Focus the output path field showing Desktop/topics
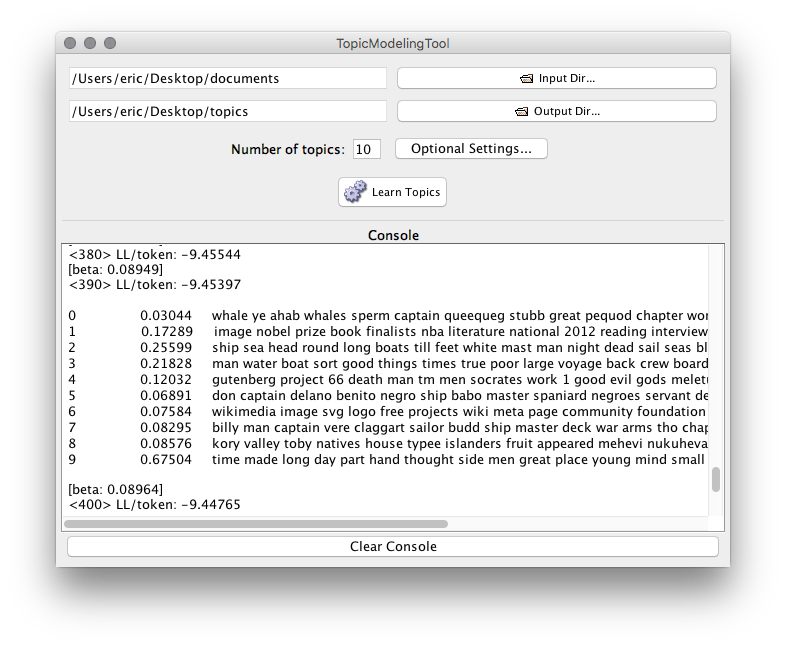Image resolution: width=786 pixels, height=647 pixels. coord(227,111)
